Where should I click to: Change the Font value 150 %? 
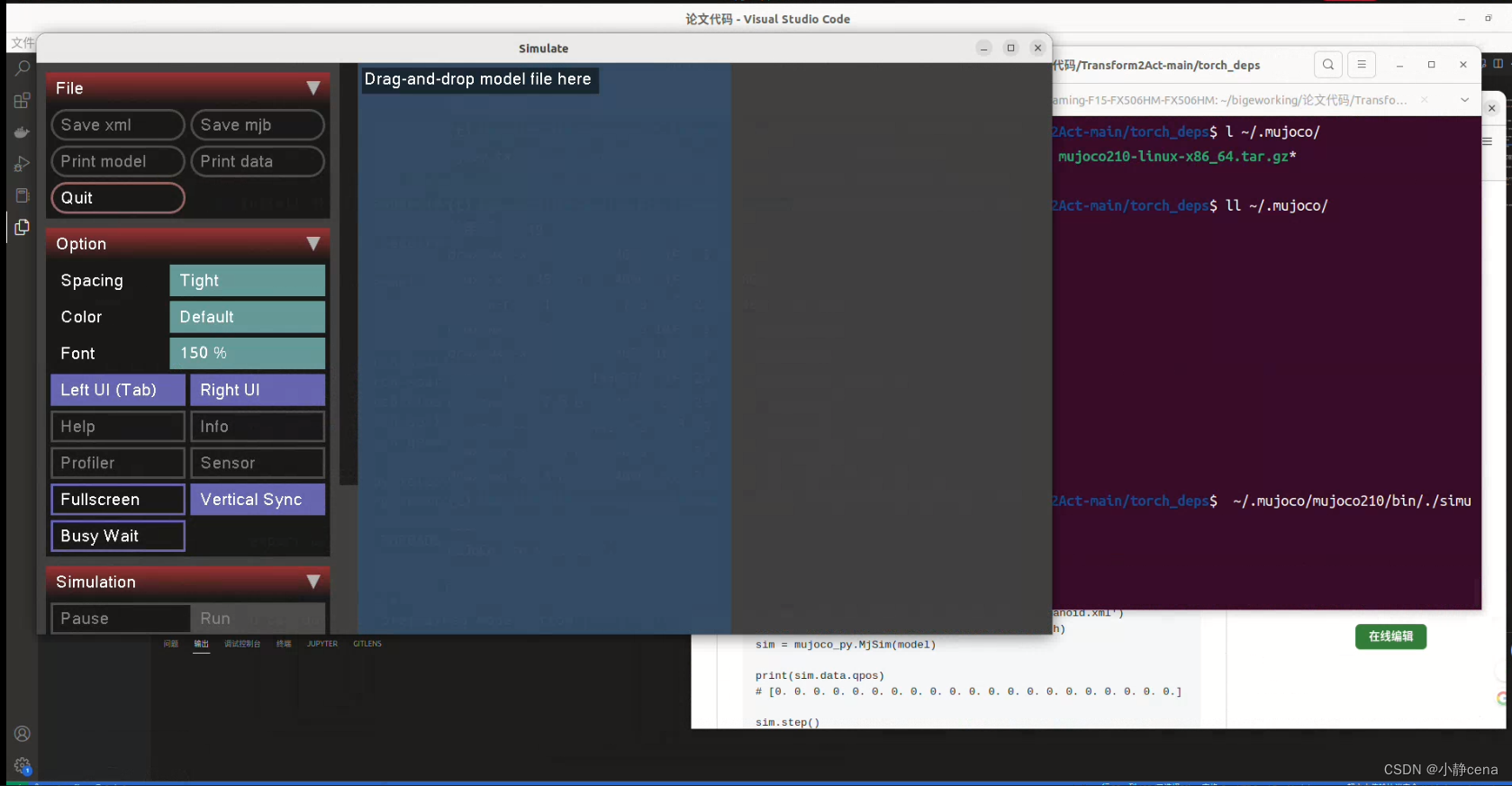[247, 353]
